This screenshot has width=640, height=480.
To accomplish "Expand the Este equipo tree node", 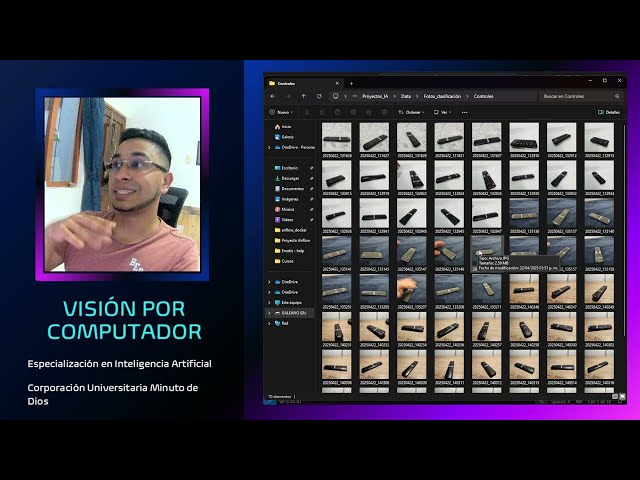I will [269, 302].
